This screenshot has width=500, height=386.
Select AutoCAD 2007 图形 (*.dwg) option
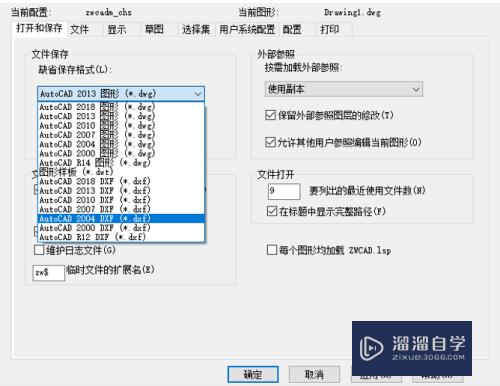point(121,135)
